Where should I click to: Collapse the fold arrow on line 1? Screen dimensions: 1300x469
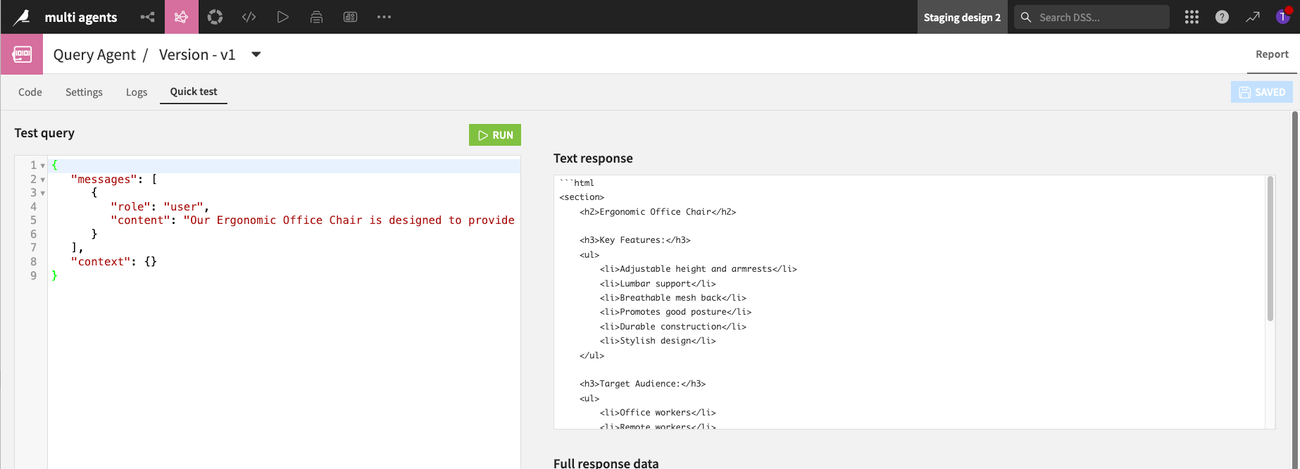42,165
